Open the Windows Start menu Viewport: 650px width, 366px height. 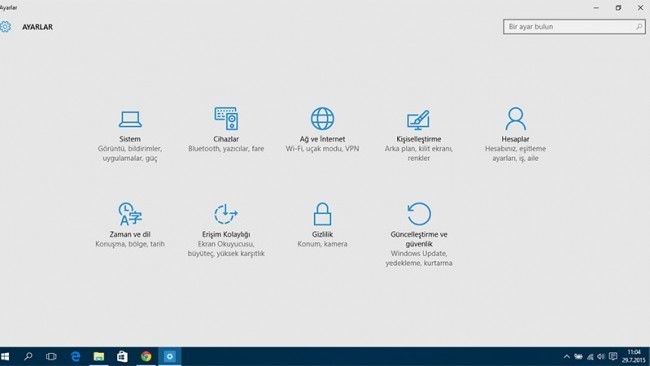point(5,356)
